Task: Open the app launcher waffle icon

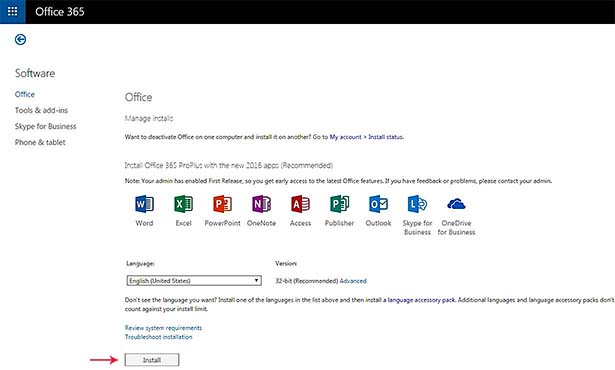Action: (x=13, y=11)
